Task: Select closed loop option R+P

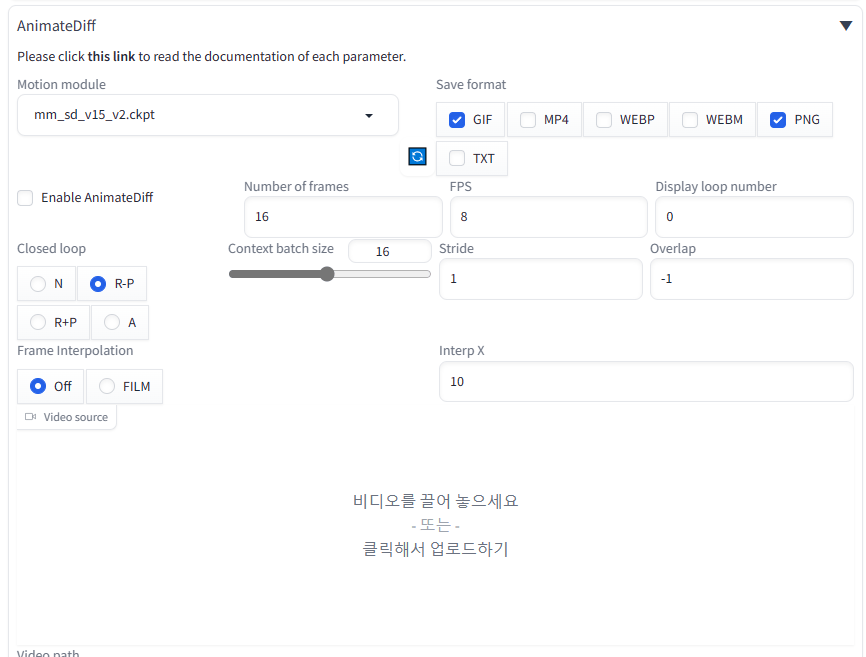Action: tap(38, 322)
